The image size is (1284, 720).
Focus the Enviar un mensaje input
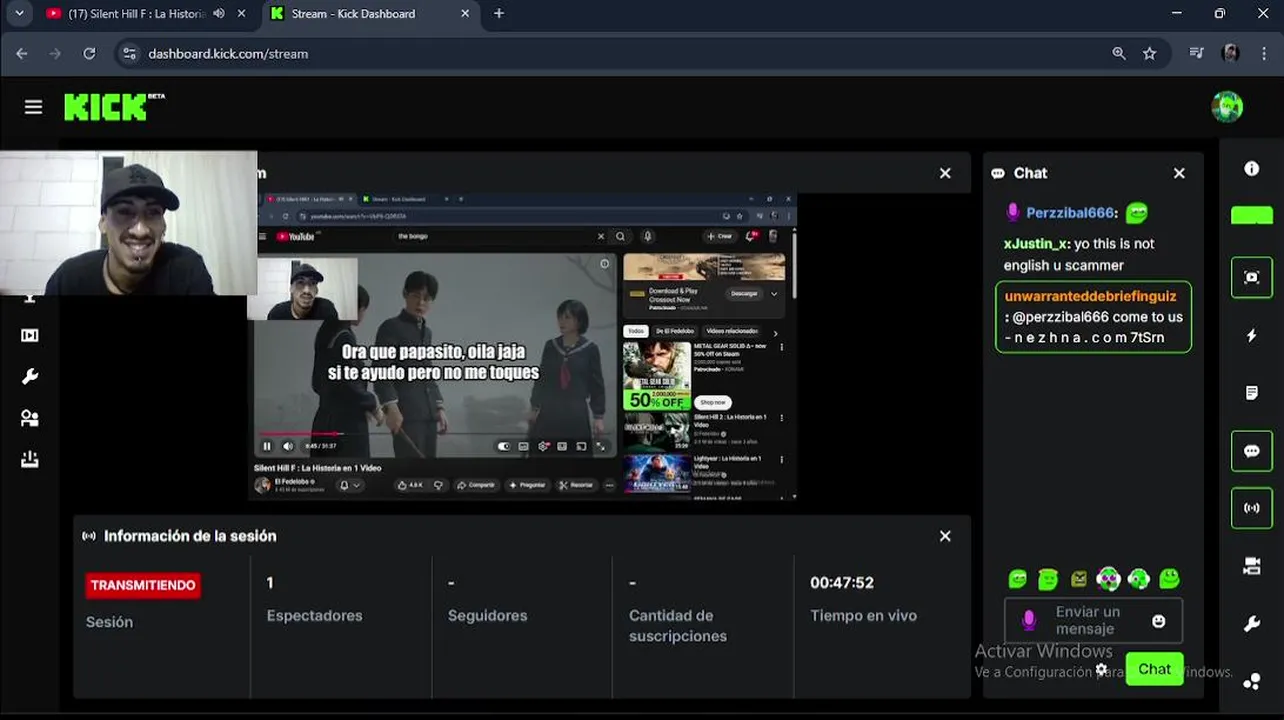coord(1093,620)
